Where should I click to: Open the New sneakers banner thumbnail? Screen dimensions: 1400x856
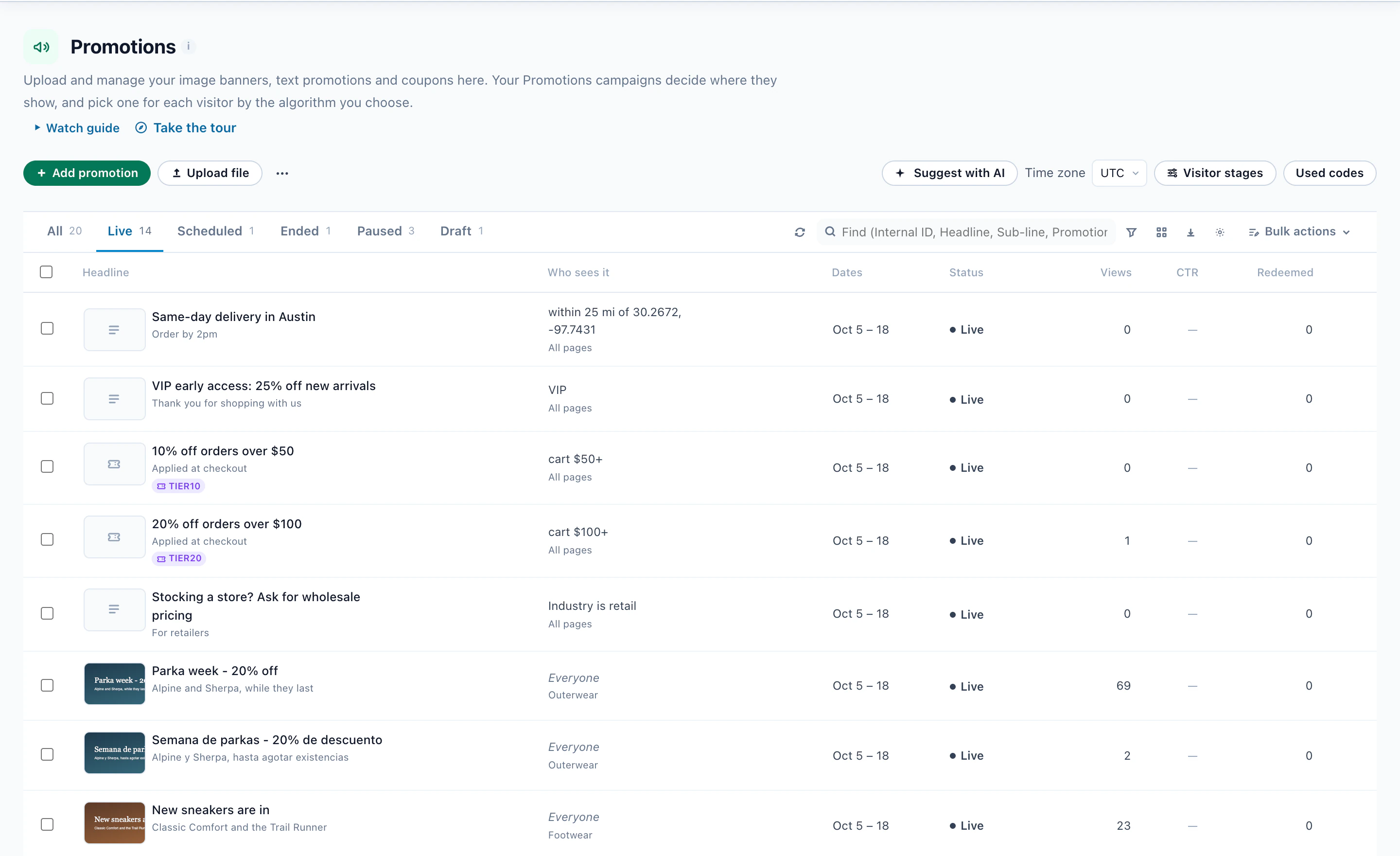click(x=114, y=823)
